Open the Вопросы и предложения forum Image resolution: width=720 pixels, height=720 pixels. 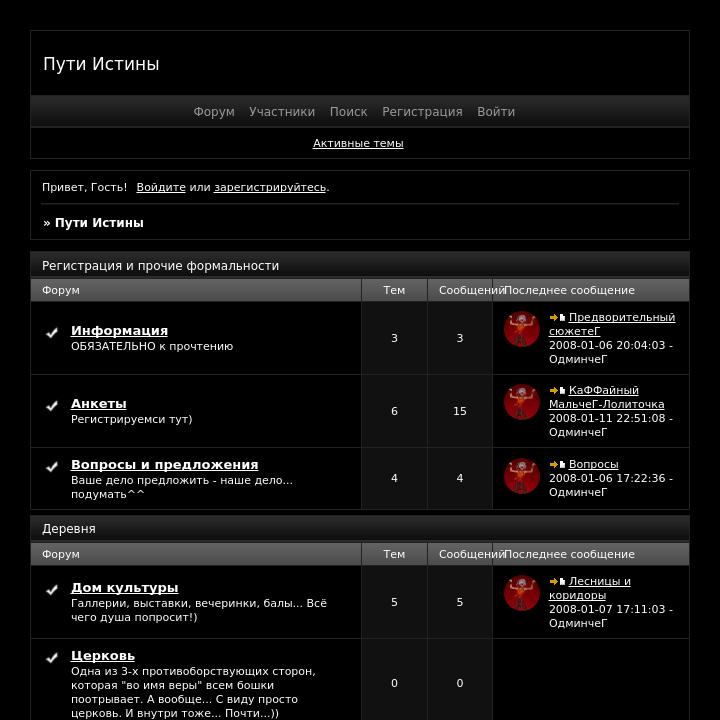point(164,465)
